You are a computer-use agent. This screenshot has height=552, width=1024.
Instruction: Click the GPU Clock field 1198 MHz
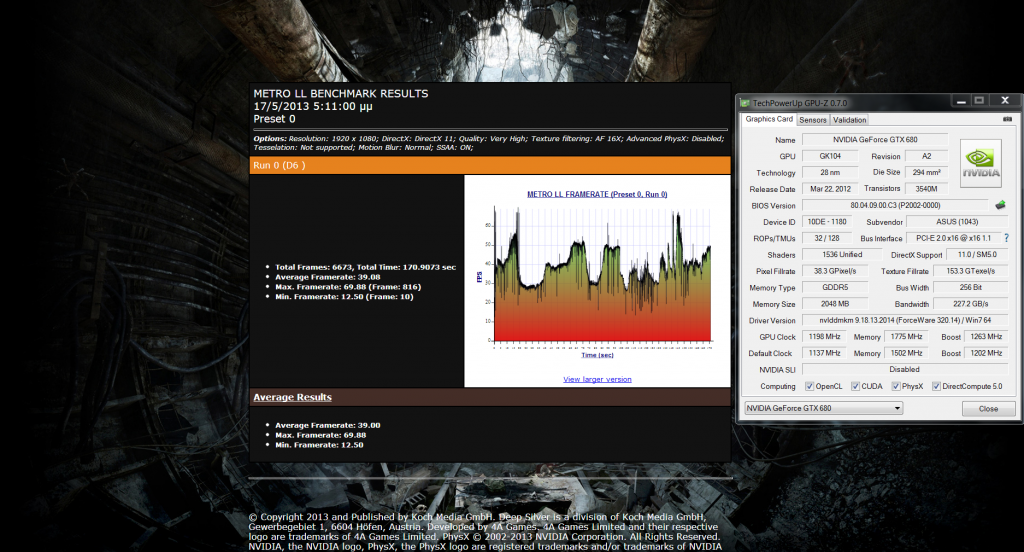(x=824, y=337)
